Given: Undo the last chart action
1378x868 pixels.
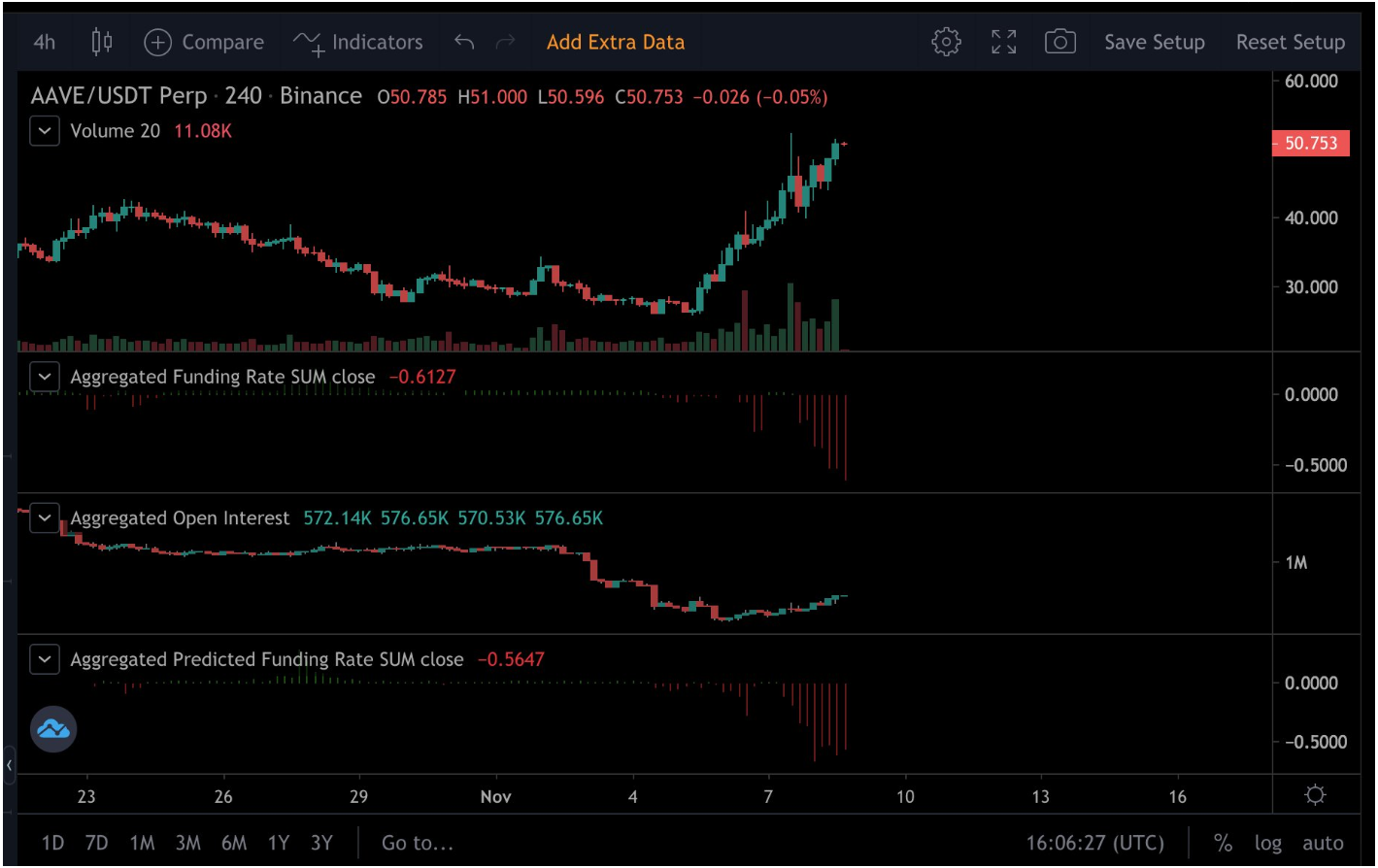Looking at the screenshot, I should click(x=464, y=42).
